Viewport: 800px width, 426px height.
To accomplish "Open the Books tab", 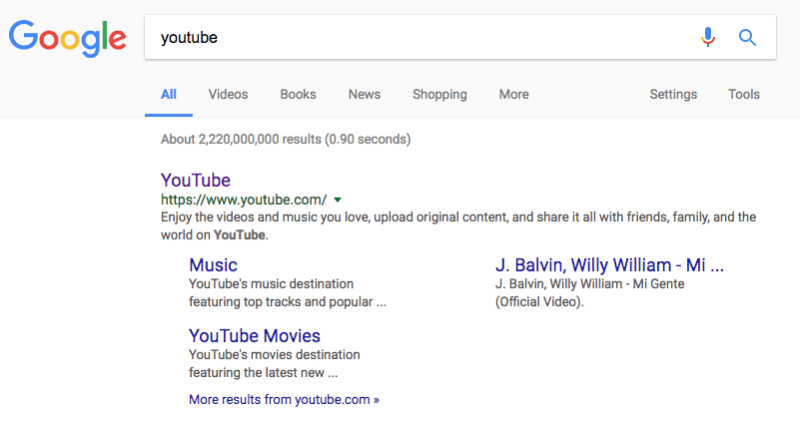I will coord(298,94).
